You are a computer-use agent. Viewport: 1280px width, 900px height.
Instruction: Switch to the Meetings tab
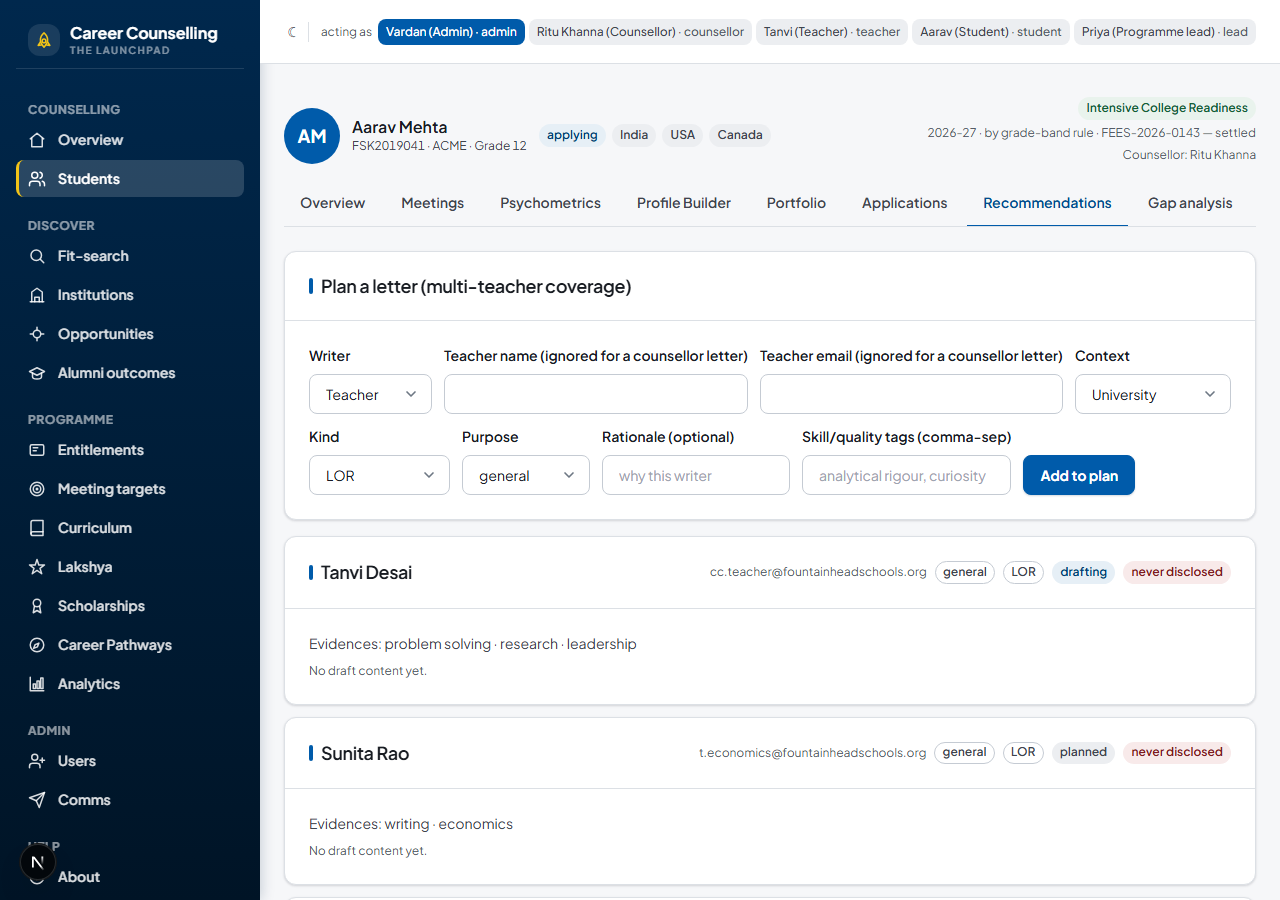tap(433, 203)
